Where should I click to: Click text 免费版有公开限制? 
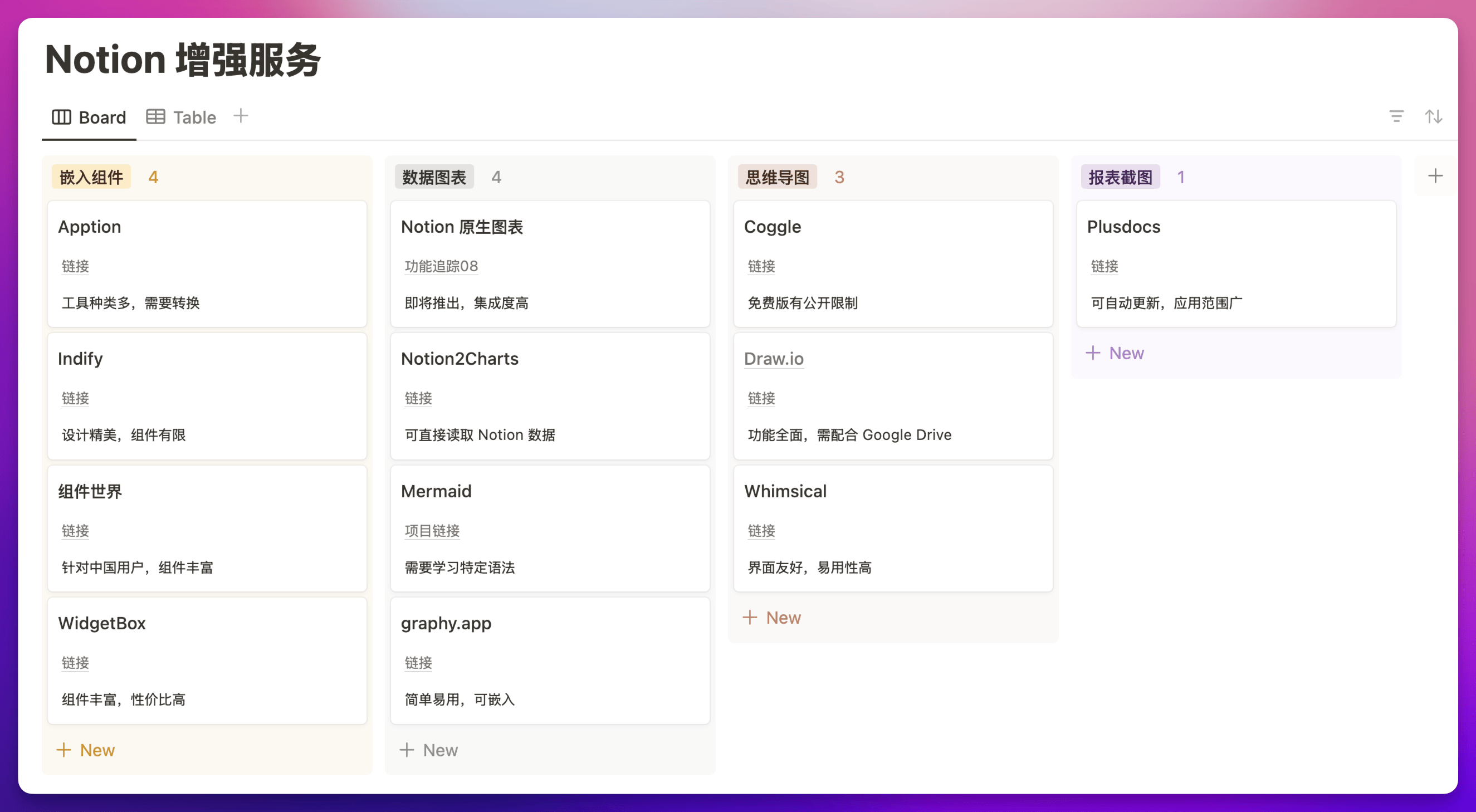(x=803, y=302)
